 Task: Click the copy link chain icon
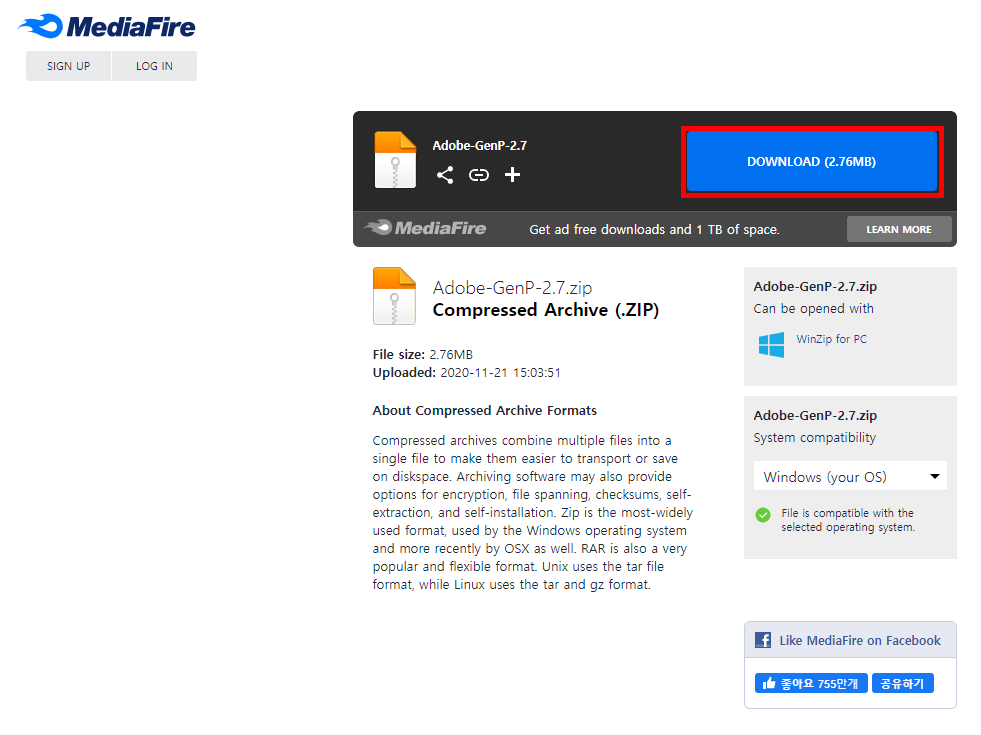pyautogui.click(x=479, y=175)
